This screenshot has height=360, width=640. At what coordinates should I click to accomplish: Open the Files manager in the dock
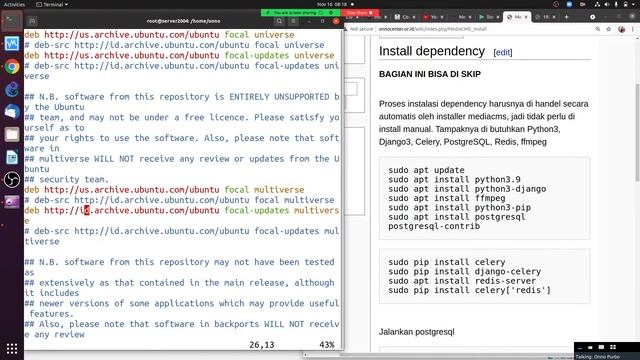tap(11, 134)
